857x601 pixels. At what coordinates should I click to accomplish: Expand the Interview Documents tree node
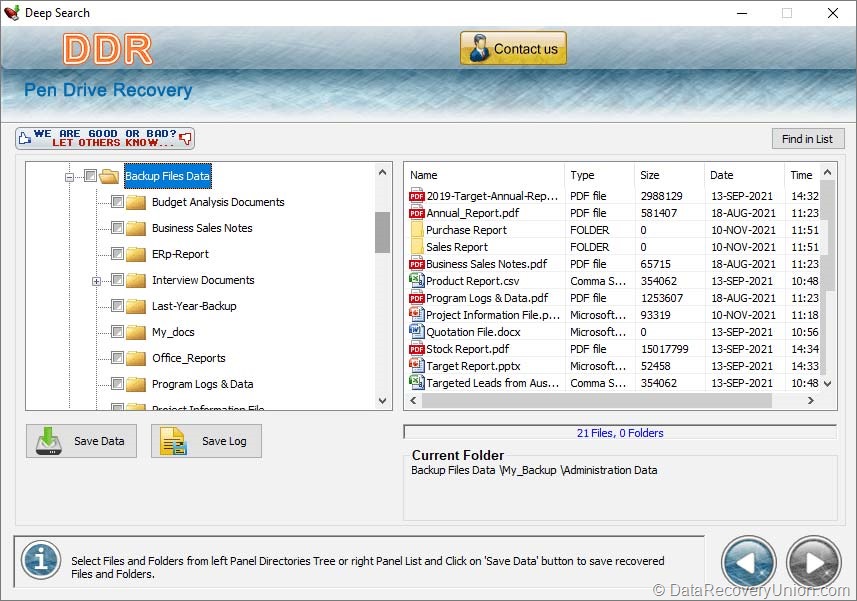pos(96,281)
